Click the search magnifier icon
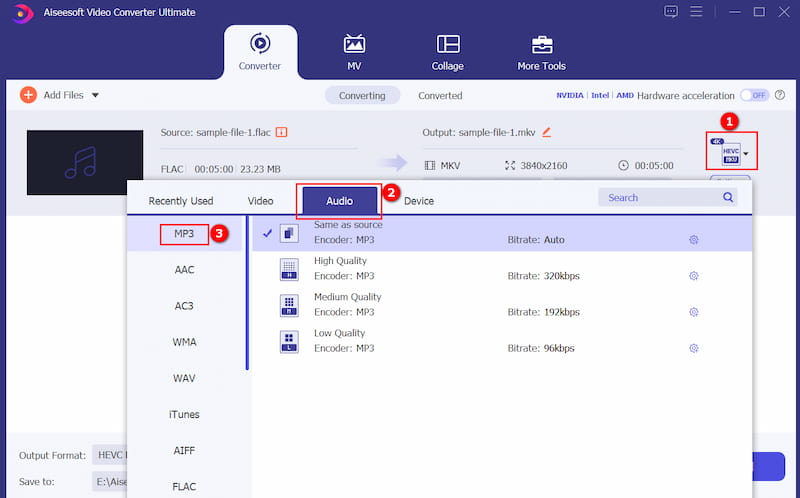The height and width of the screenshot is (498, 800). tap(728, 197)
